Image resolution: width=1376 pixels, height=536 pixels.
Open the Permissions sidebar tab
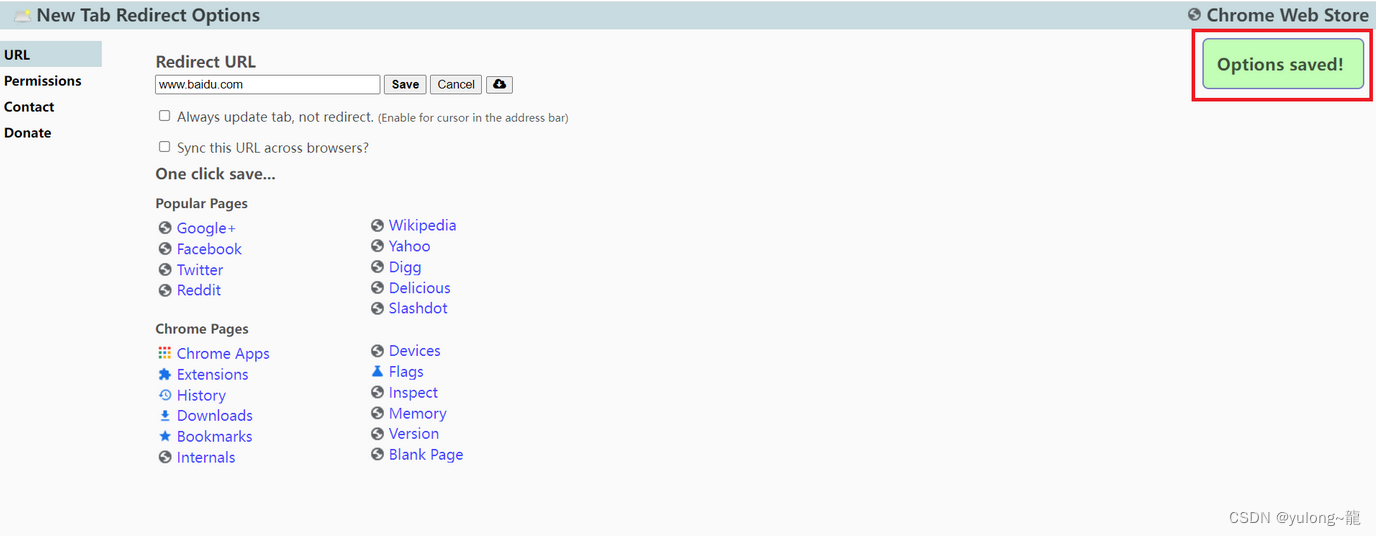tap(43, 81)
